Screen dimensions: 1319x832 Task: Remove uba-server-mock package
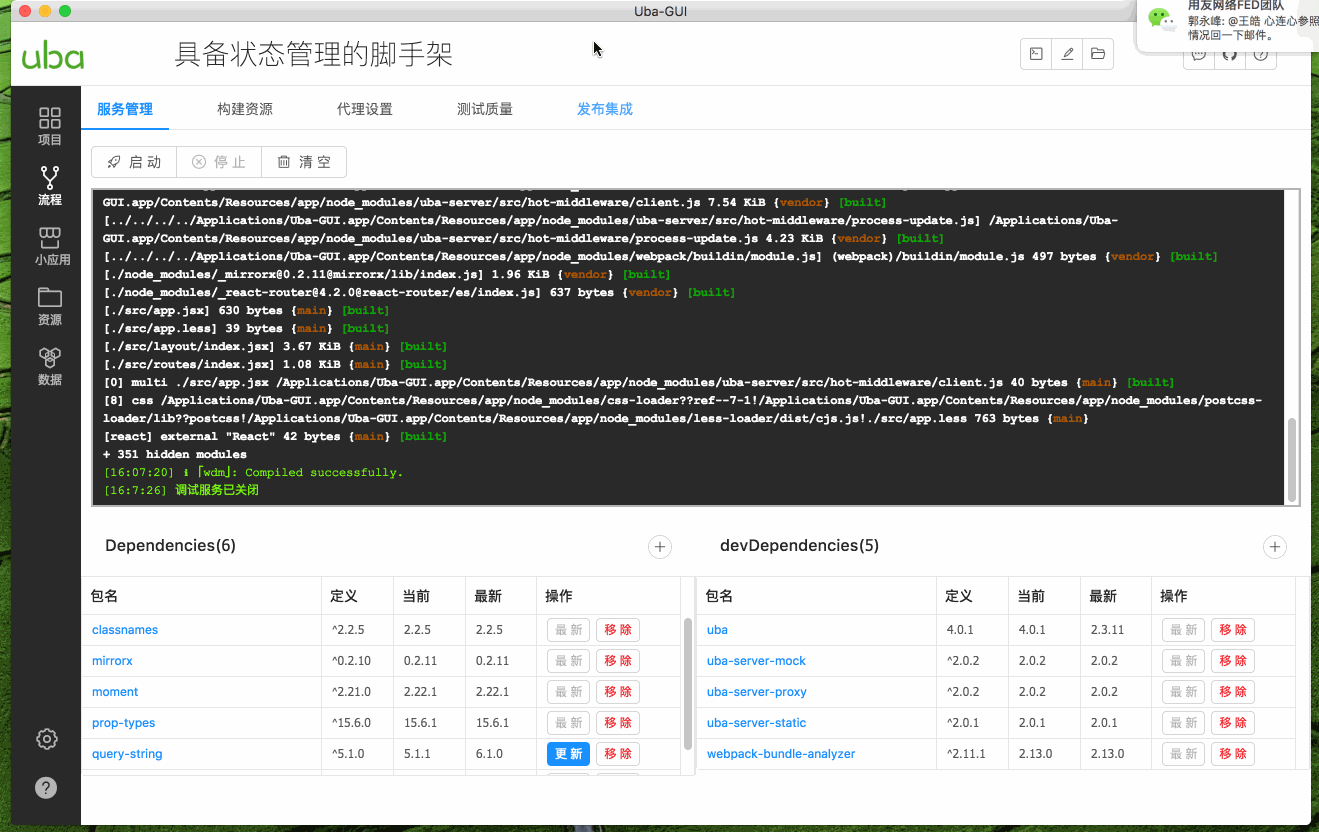pyautogui.click(x=1233, y=661)
